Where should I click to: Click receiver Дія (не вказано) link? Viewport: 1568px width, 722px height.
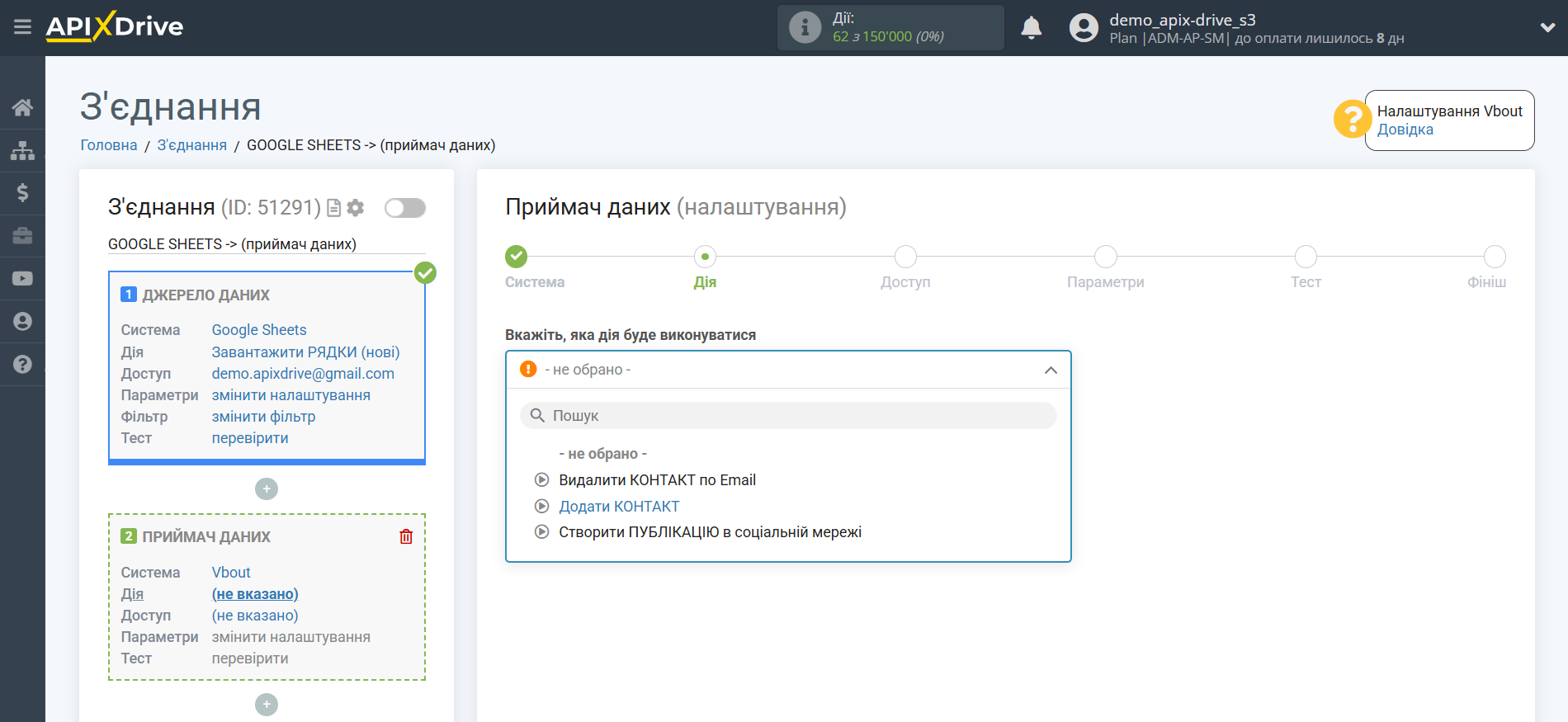click(255, 594)
